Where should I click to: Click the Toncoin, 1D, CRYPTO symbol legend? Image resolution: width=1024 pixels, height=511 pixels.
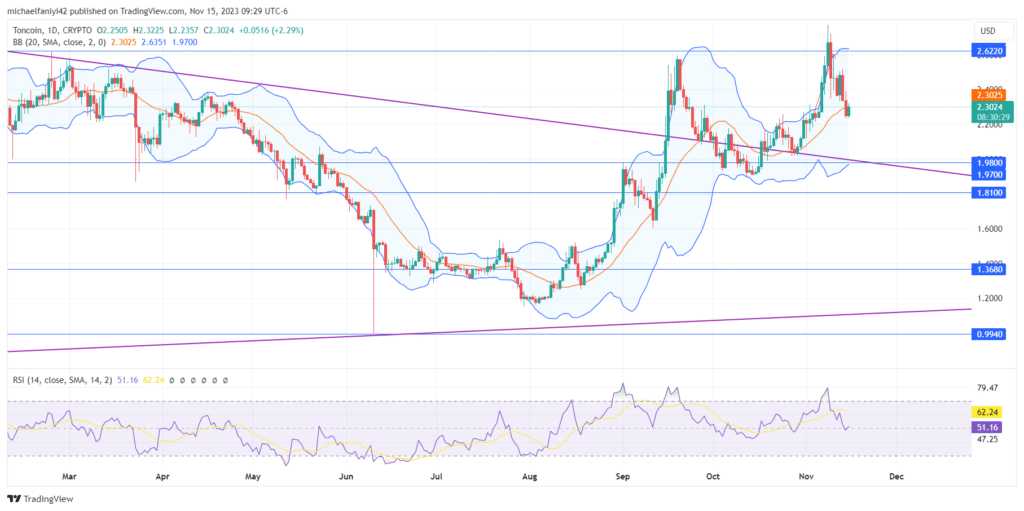coord(52,30)
